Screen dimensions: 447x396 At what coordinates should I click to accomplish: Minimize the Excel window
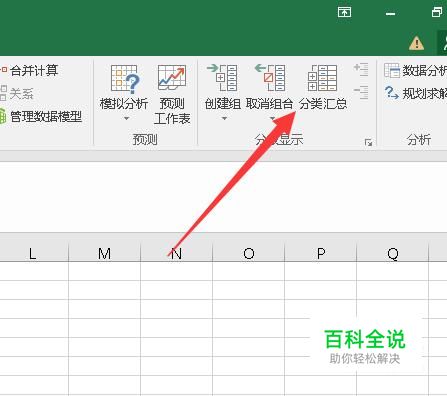390,13
